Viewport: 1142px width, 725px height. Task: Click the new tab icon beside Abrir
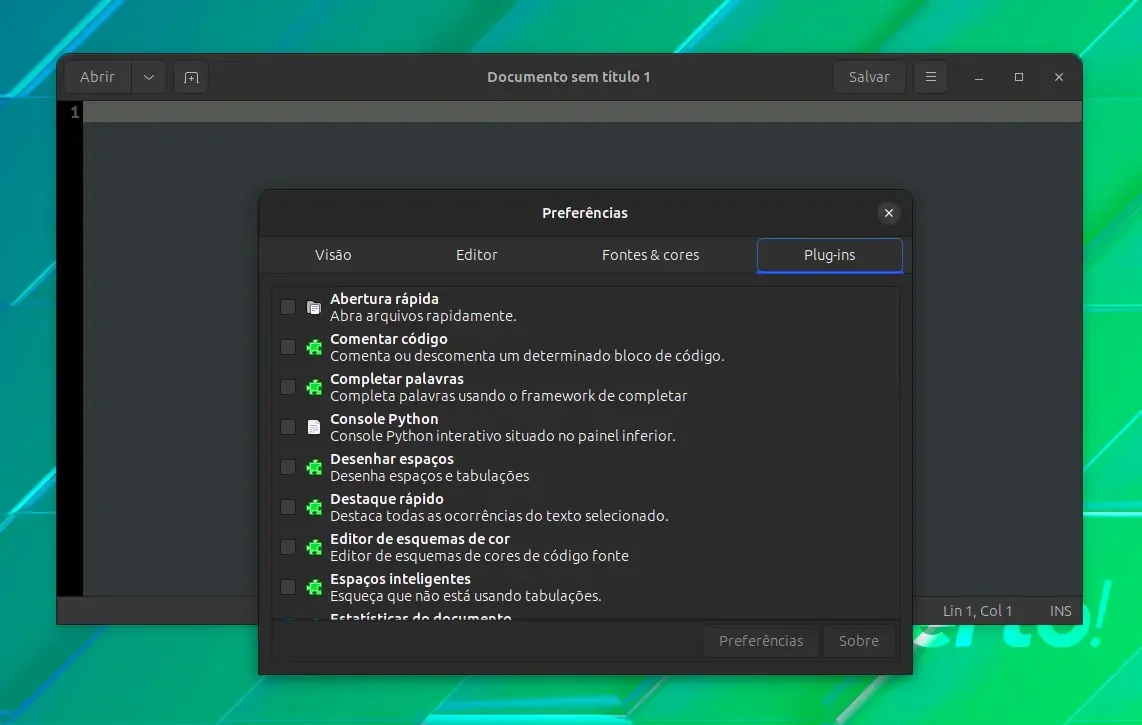click(x=191, y=77)
